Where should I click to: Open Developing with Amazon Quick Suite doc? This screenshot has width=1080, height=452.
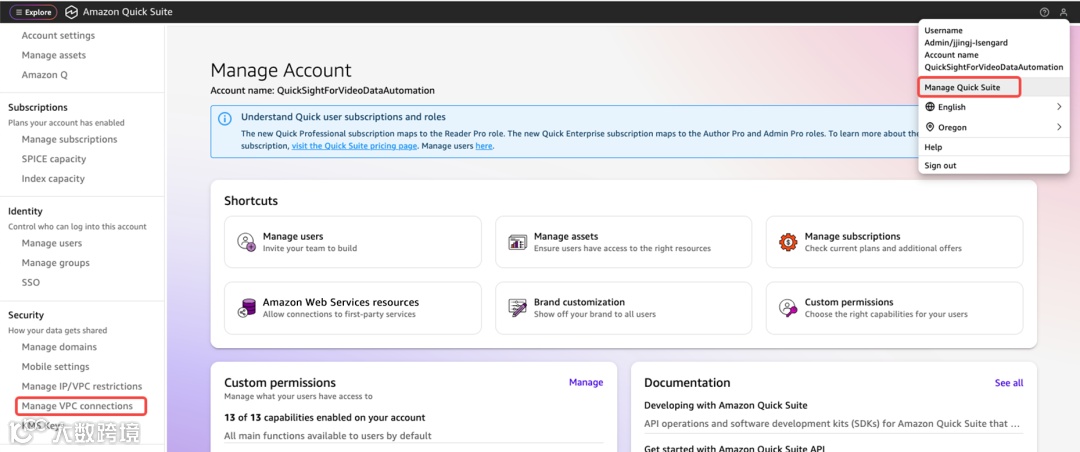click(725, 405)
